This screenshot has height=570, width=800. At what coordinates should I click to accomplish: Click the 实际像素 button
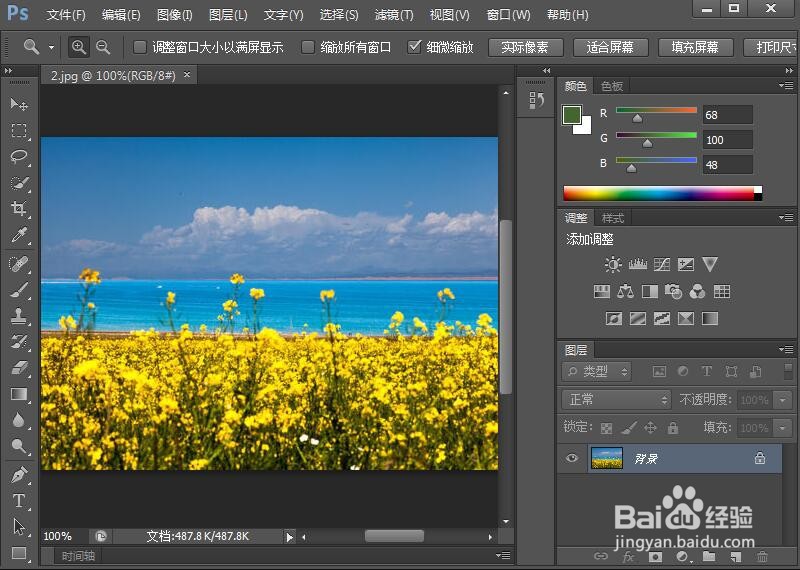(526, 47)
